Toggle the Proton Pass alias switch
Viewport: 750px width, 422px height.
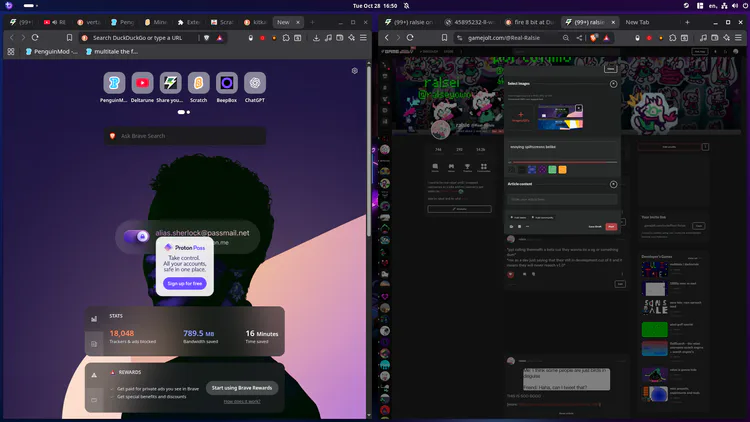click(136, 236)
